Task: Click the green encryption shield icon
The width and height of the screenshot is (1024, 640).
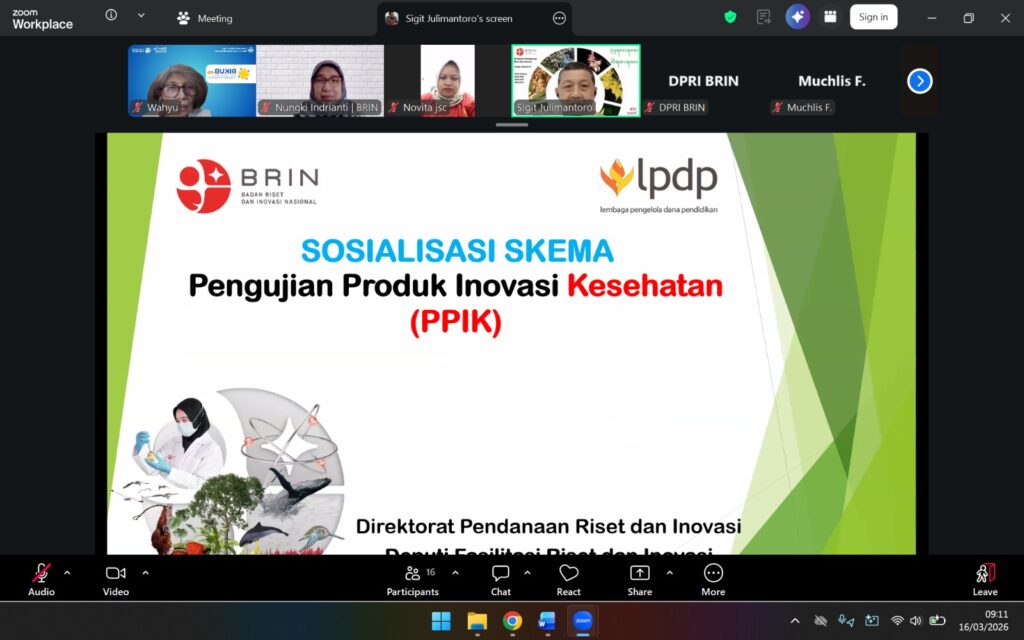Action: [730, 17]
